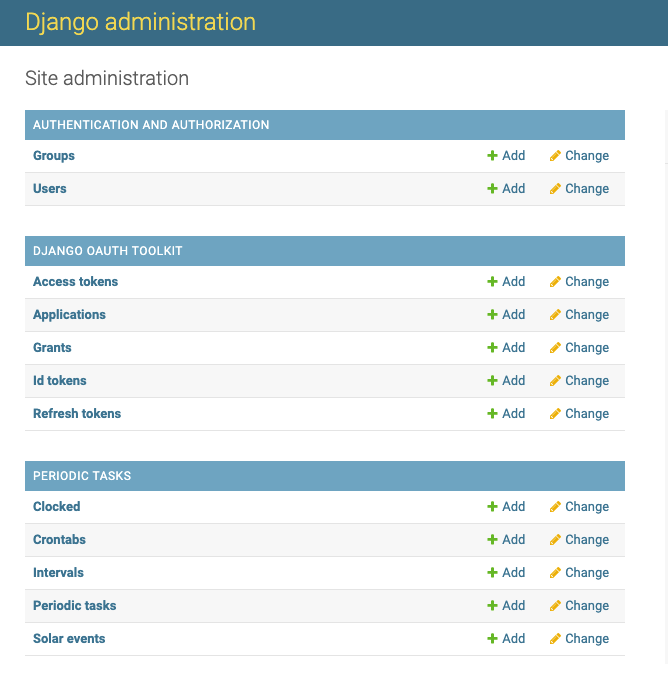This screenshot has height=697, width=668.
Task: Click the pencil icon for Id tokens
Action: 555,381
